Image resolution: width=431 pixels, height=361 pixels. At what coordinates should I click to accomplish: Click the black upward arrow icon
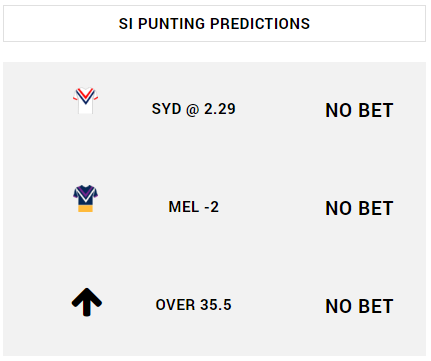coord(87,302)
